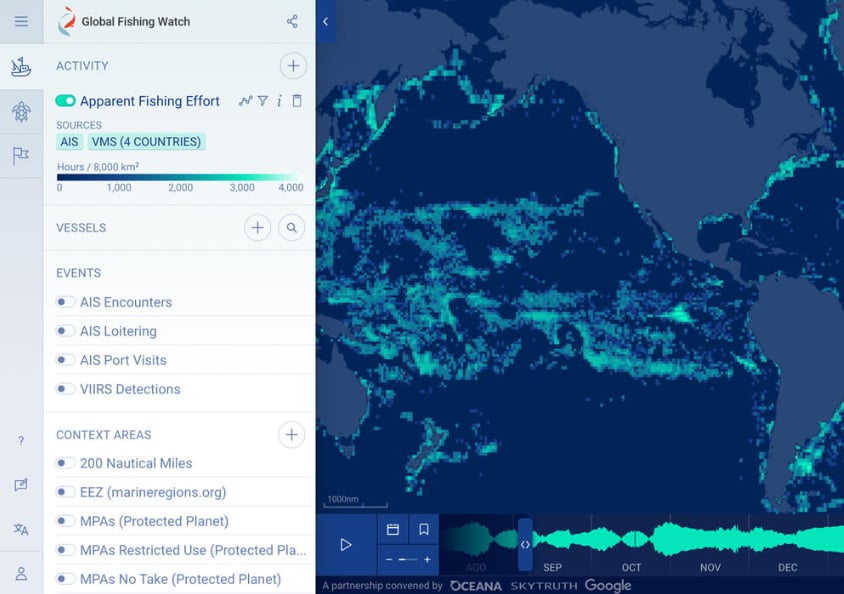
Task: Show info for Apparent Fishing Effort layer
Action: [279, 101]
